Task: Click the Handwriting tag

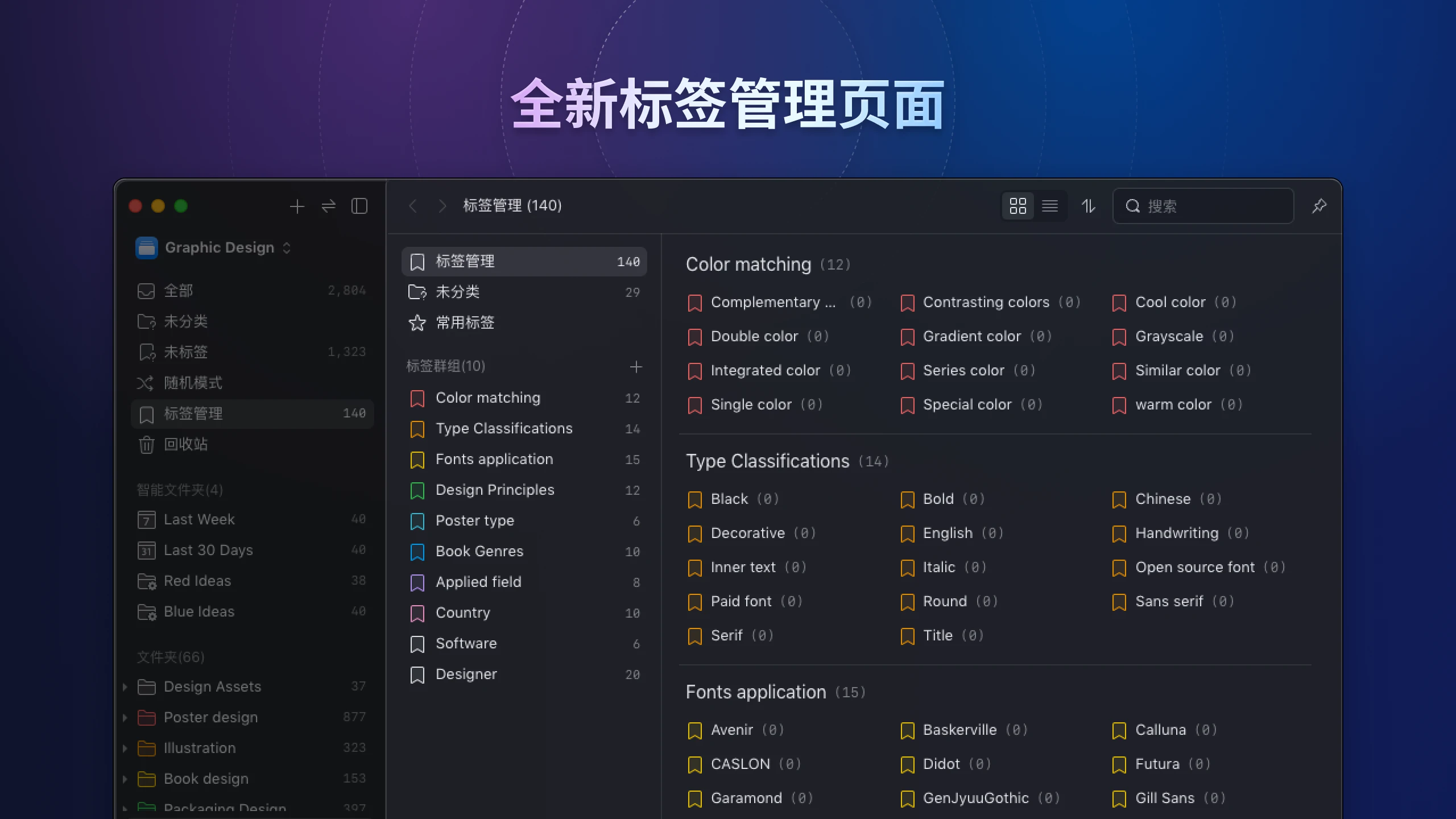Action: pos(1181,533)
